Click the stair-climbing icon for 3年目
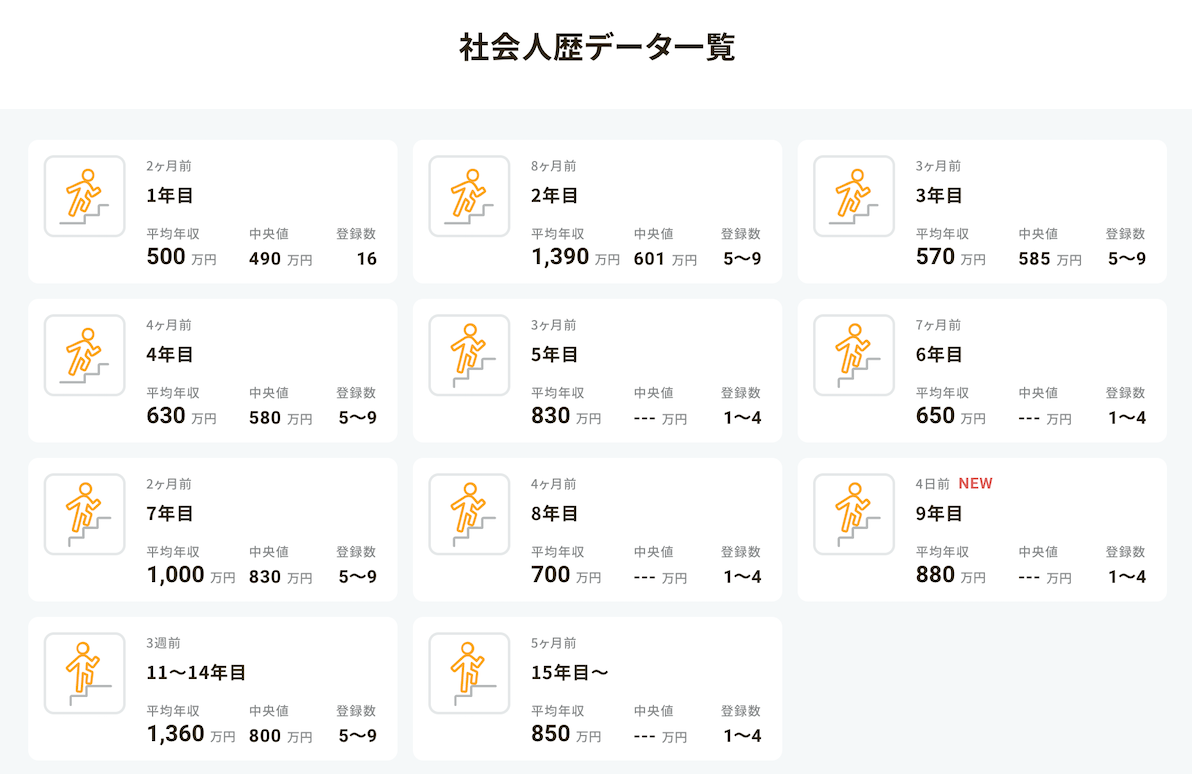Viewport: 1192px width, 774px height. [x=854, y=196]
